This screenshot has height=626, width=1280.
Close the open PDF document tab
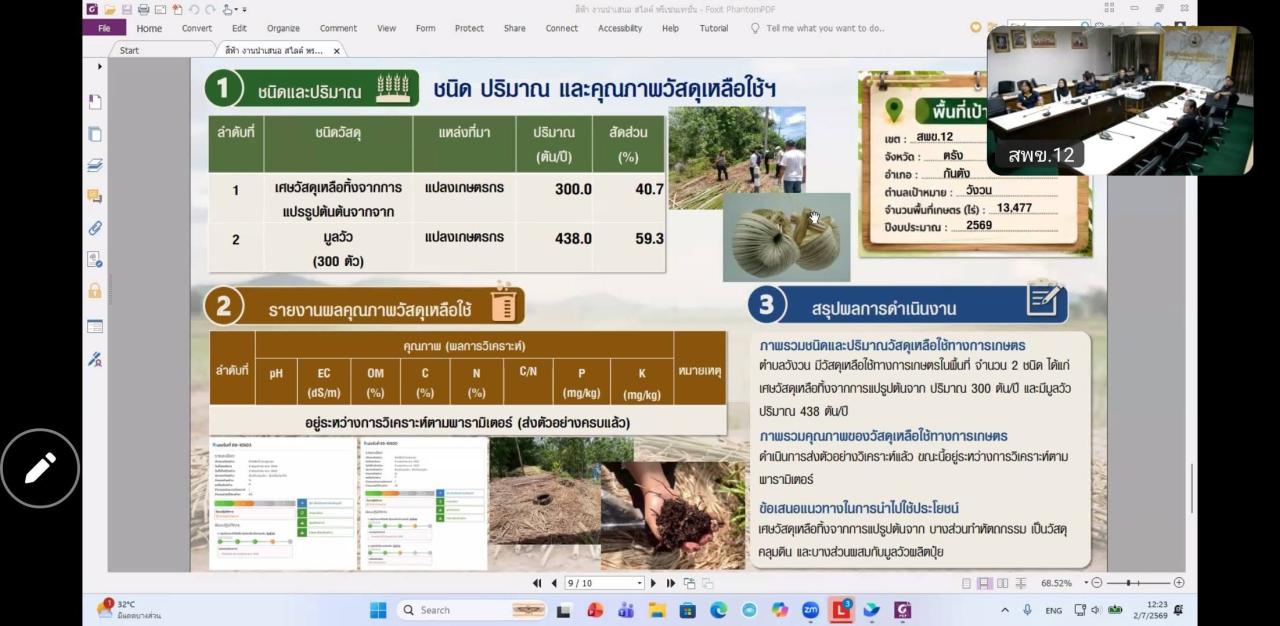click(x=337, y=50)
